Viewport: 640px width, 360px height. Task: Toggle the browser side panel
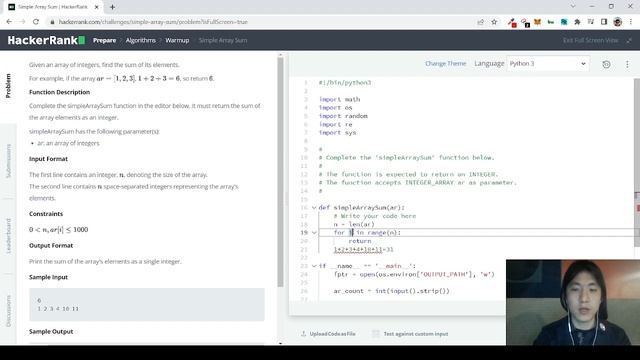[604, 22]
